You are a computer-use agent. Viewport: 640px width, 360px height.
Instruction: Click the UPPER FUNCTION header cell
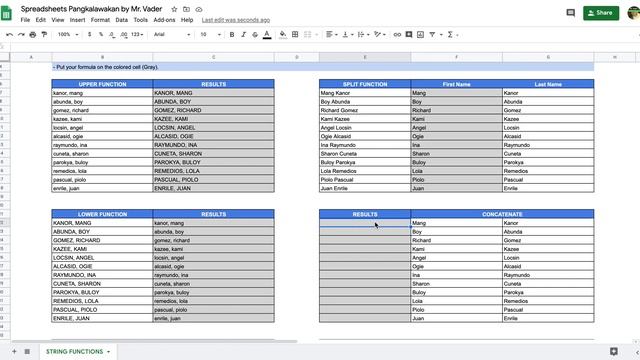[x=102, y=84]
